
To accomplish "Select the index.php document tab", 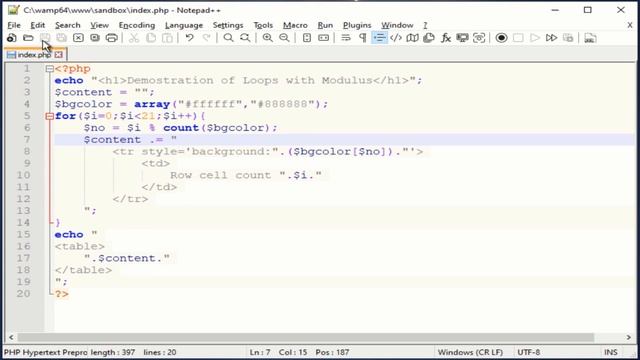I will click(x=34, y=55).
